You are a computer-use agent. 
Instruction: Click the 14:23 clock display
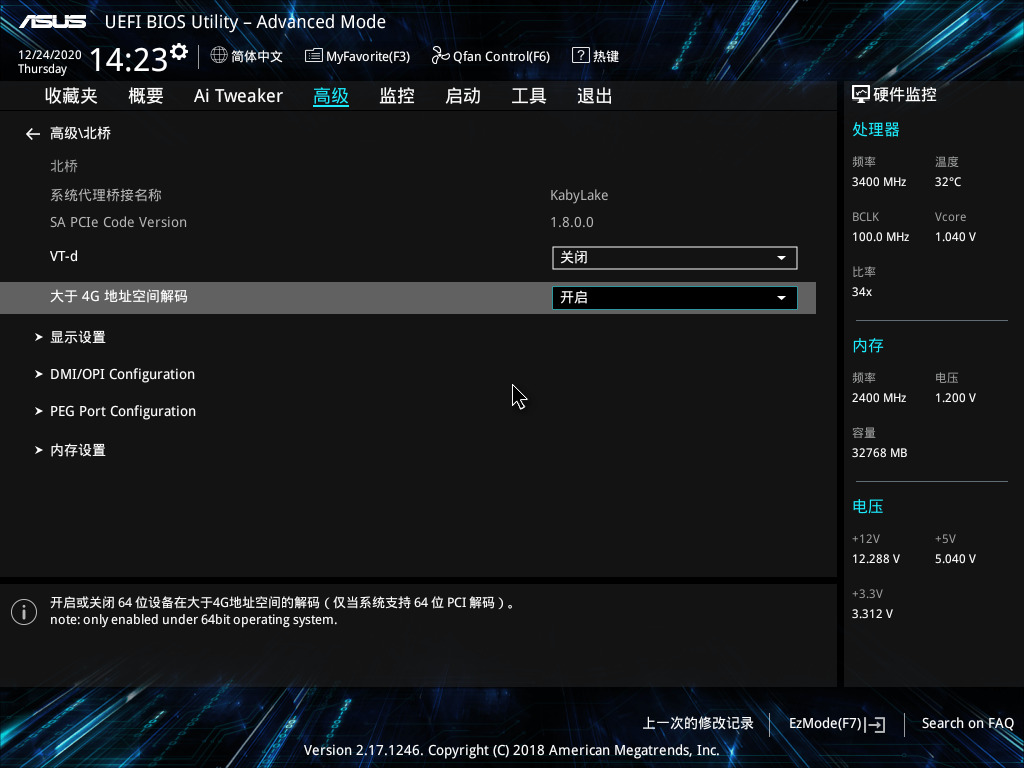click(129, 59)
